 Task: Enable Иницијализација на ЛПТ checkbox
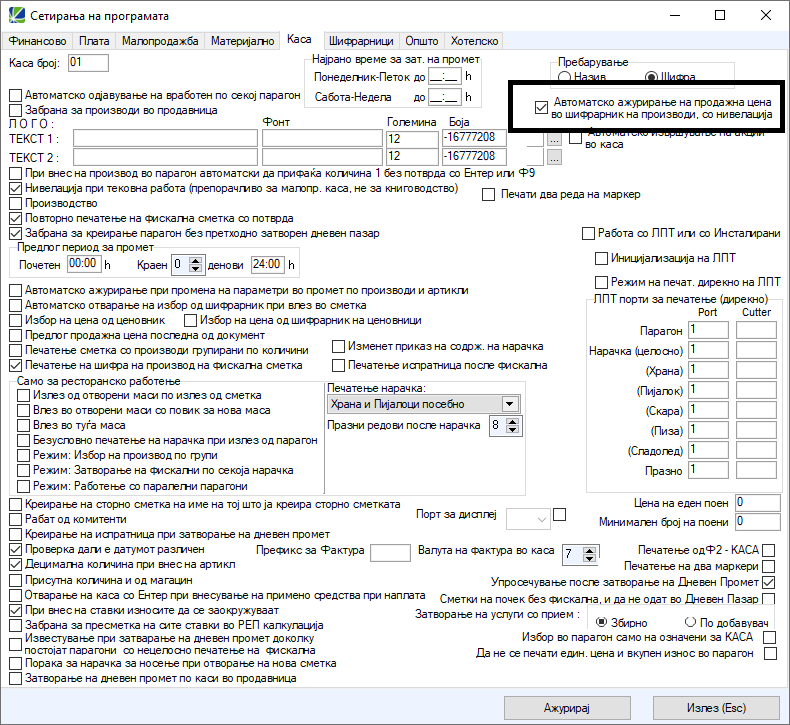click(x=601, y=258)
